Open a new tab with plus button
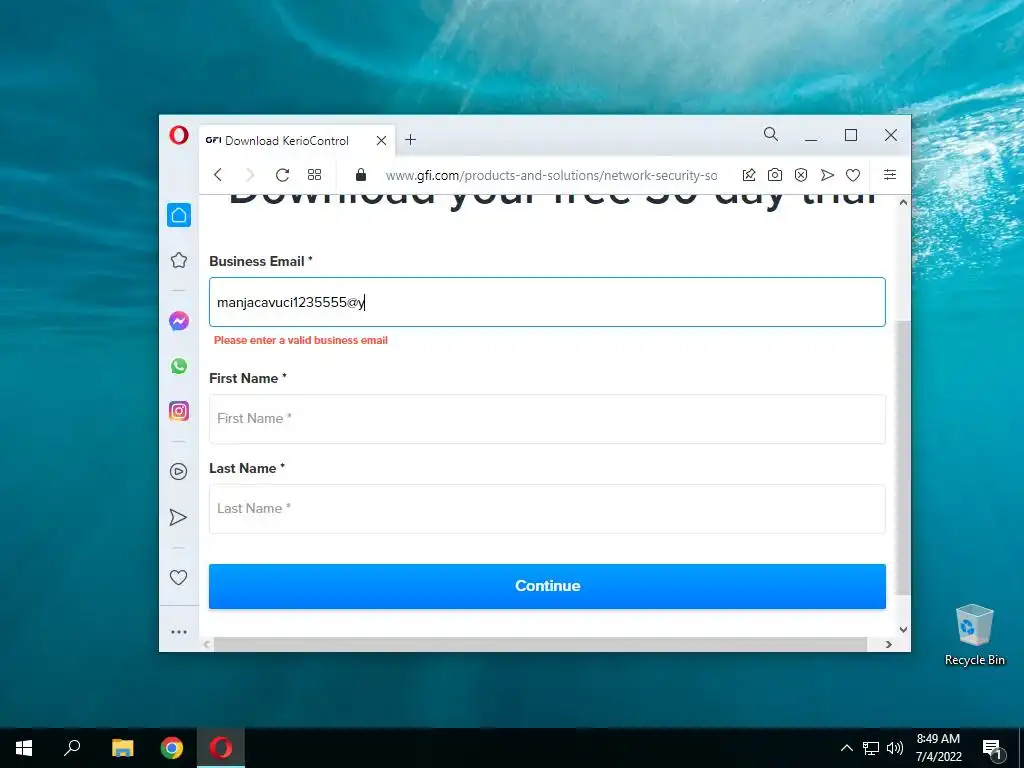The width and height of the screenshot is (1024, 768). [x=410, y=140]
